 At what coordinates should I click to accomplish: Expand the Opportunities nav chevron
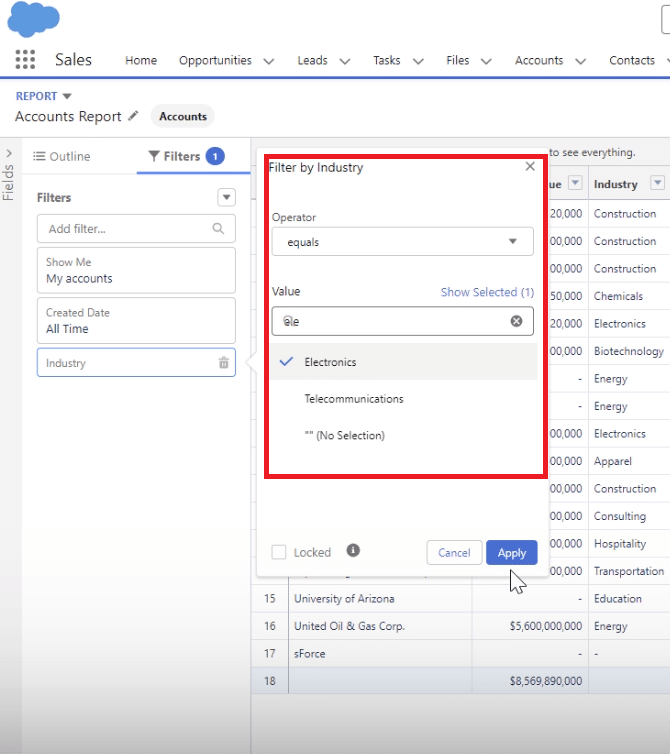pyautogui.click(x=268, y=61)
